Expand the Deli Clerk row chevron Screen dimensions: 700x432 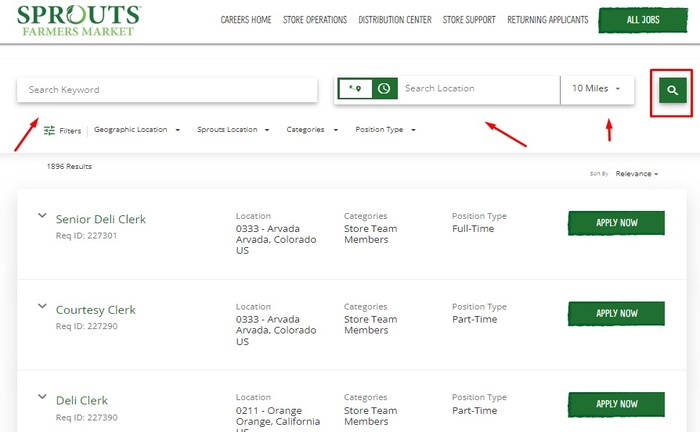coord(42,396)
